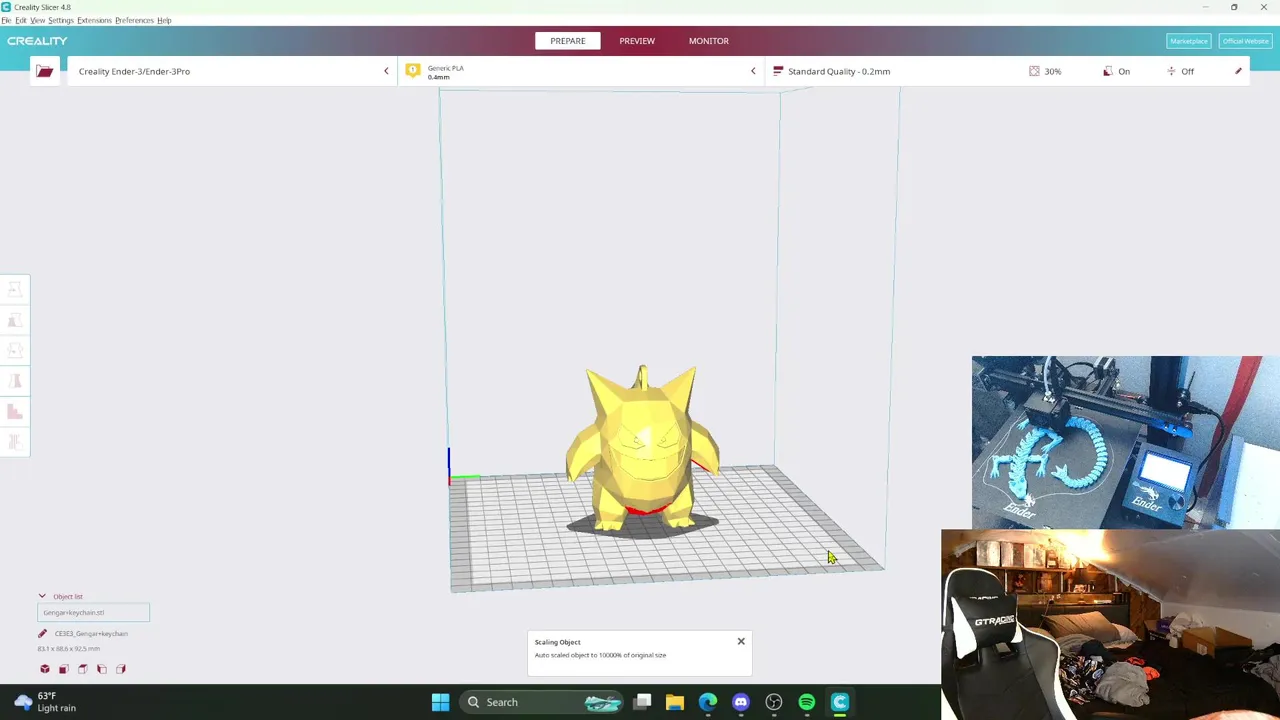Collapse the Object list

[x=42, y=596]
